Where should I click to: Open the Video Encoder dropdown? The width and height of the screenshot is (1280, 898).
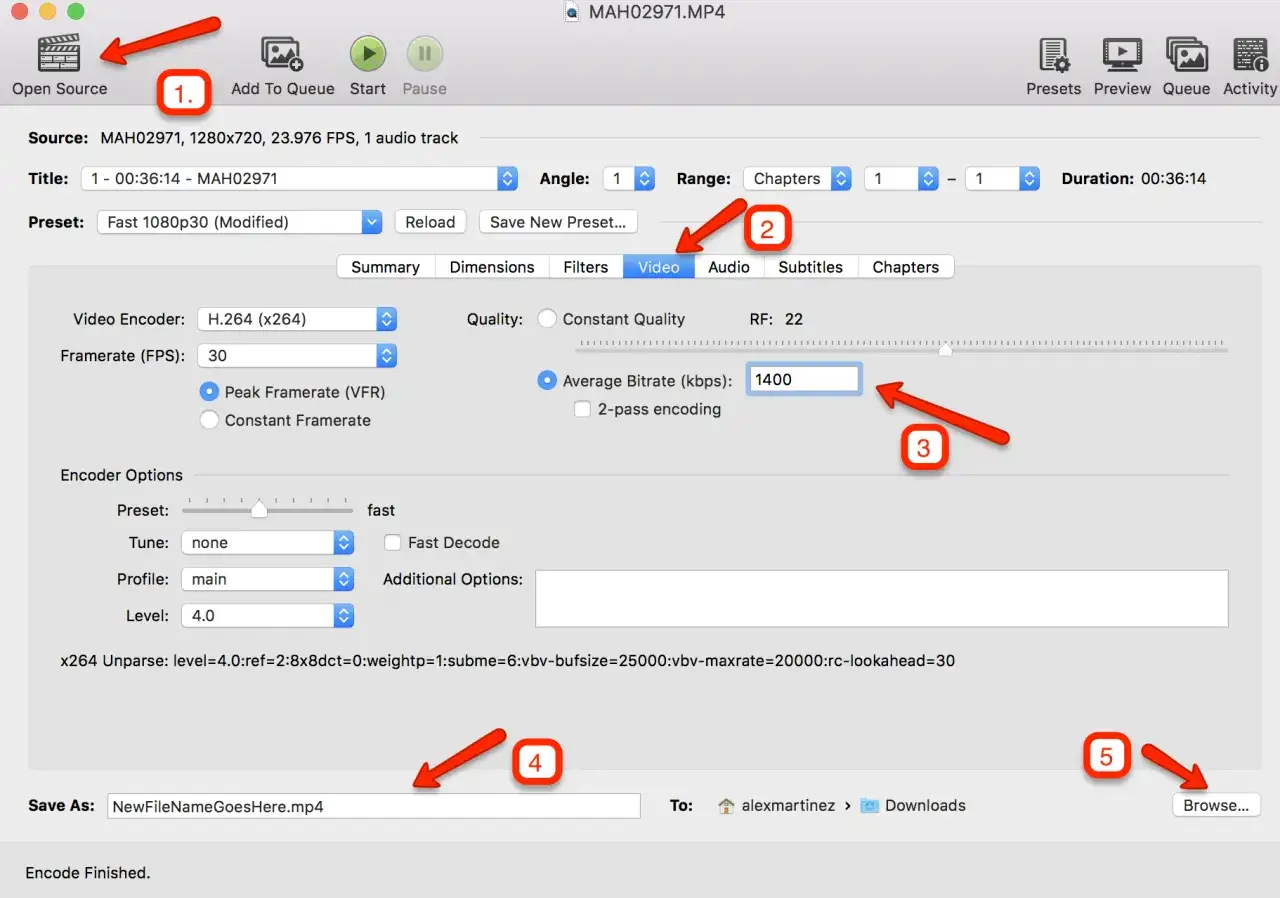(297, 319)
